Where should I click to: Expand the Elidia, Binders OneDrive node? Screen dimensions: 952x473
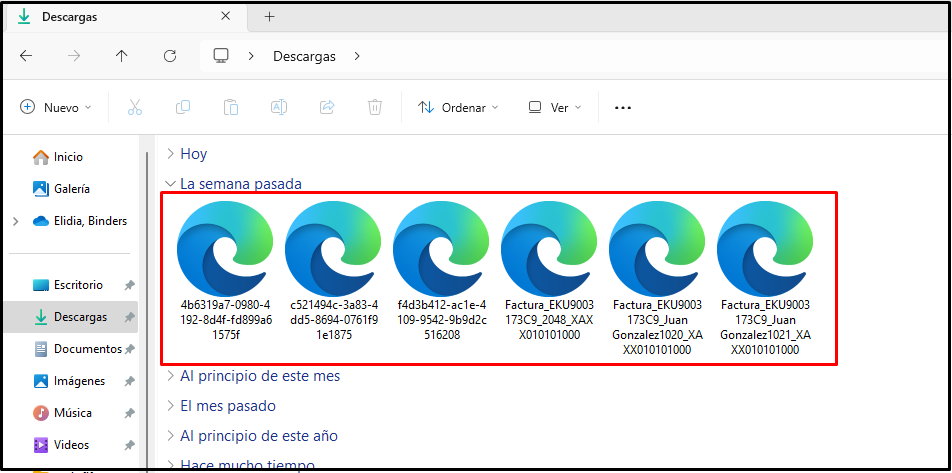[16, 222]
